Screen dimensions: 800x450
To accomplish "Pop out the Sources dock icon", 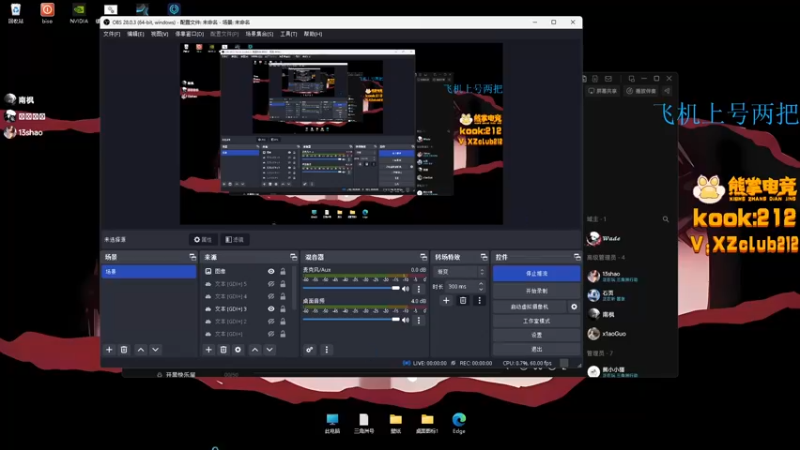I will (x=293, y=257).
